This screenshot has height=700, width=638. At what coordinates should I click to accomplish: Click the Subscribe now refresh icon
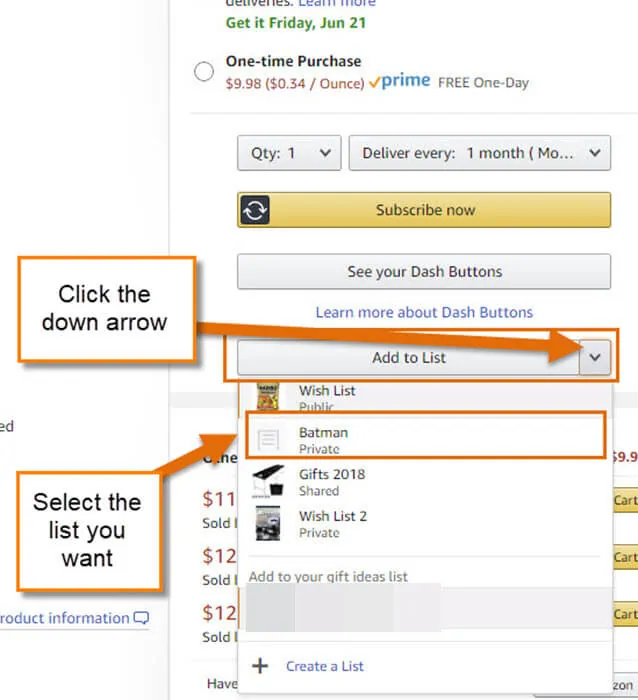(255, 210)
